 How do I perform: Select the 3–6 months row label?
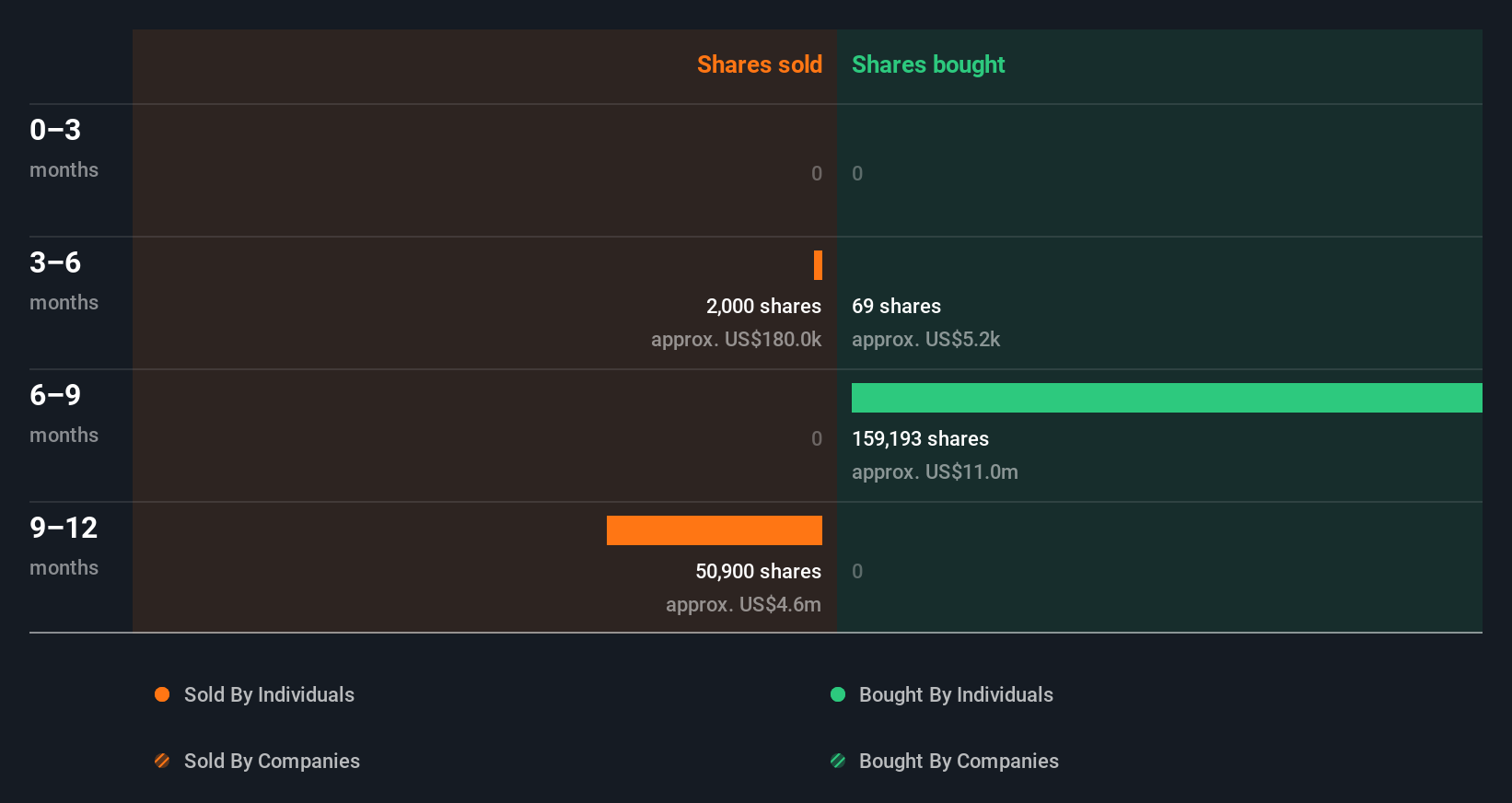pos(64,281)
